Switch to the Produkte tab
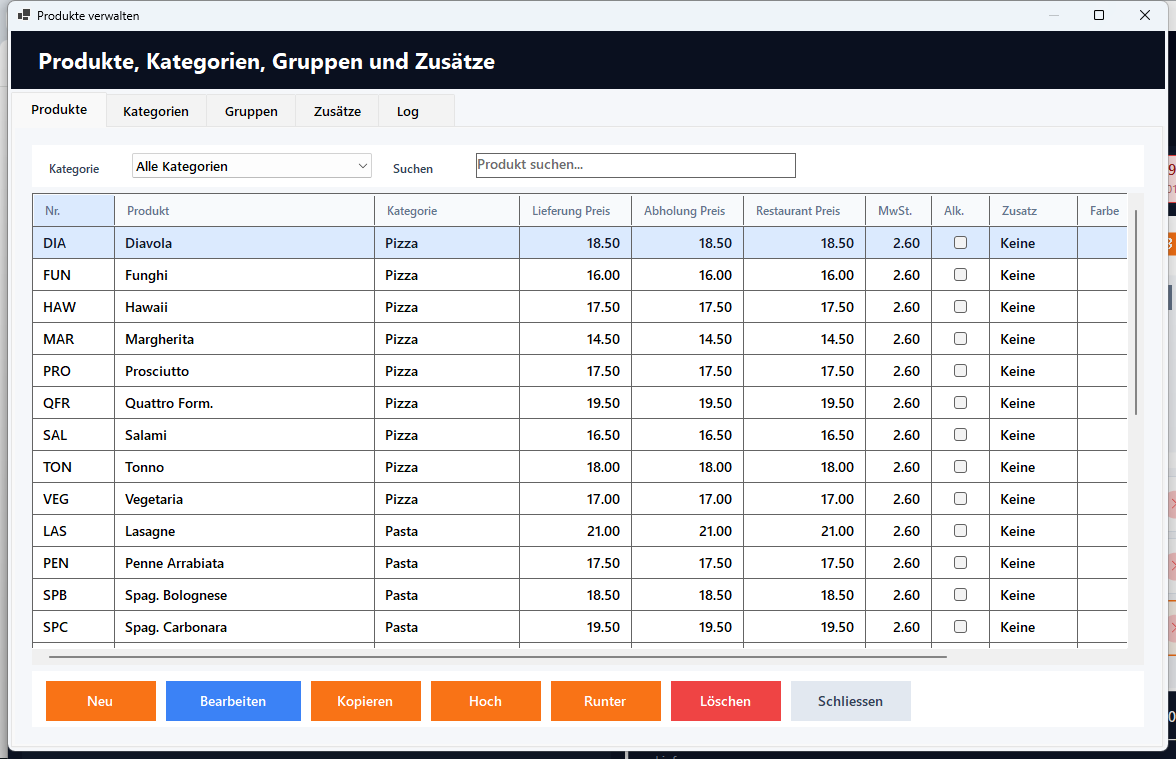 pos(59,110)
